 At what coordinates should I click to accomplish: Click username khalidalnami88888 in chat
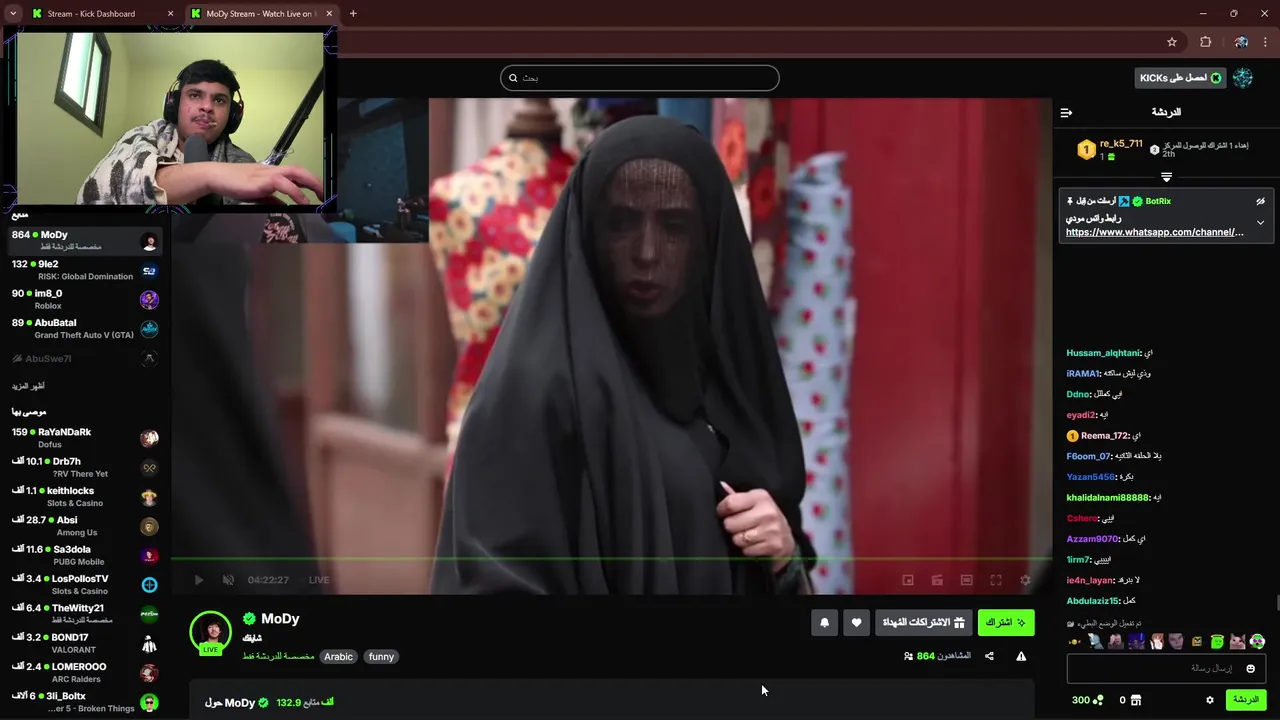click(x=1108, y=498)
